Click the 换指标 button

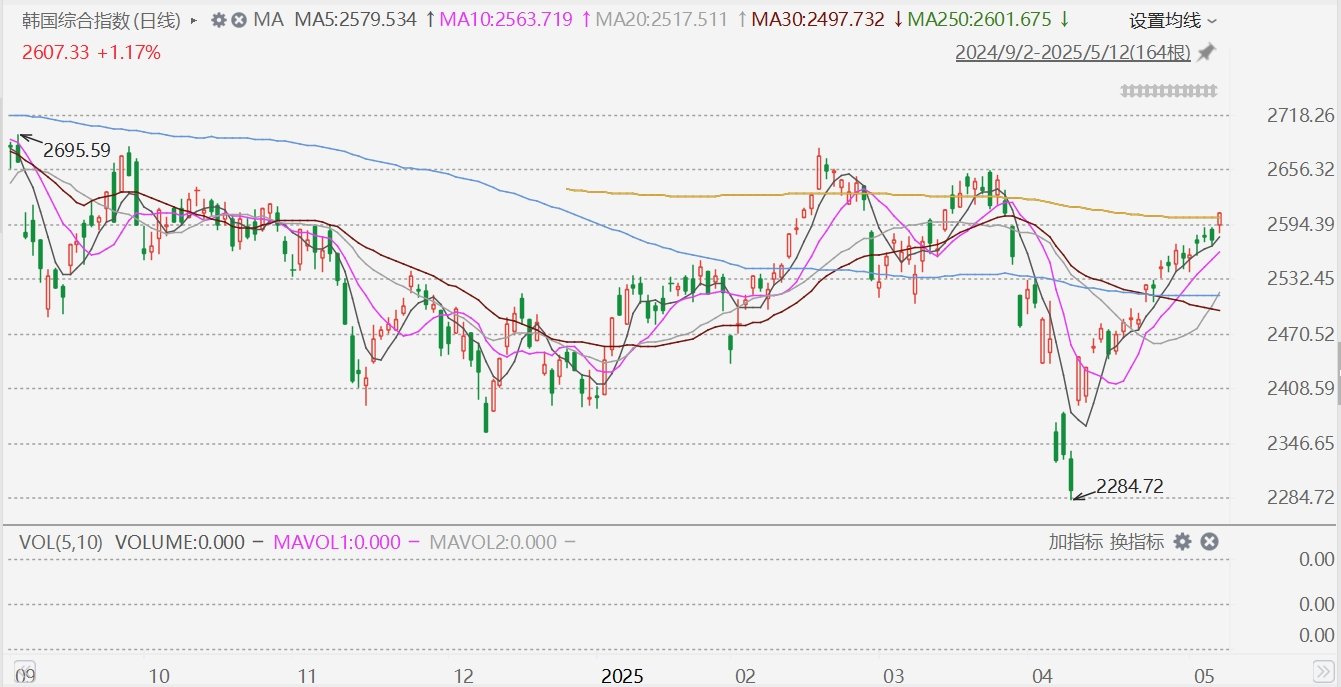1137,542
